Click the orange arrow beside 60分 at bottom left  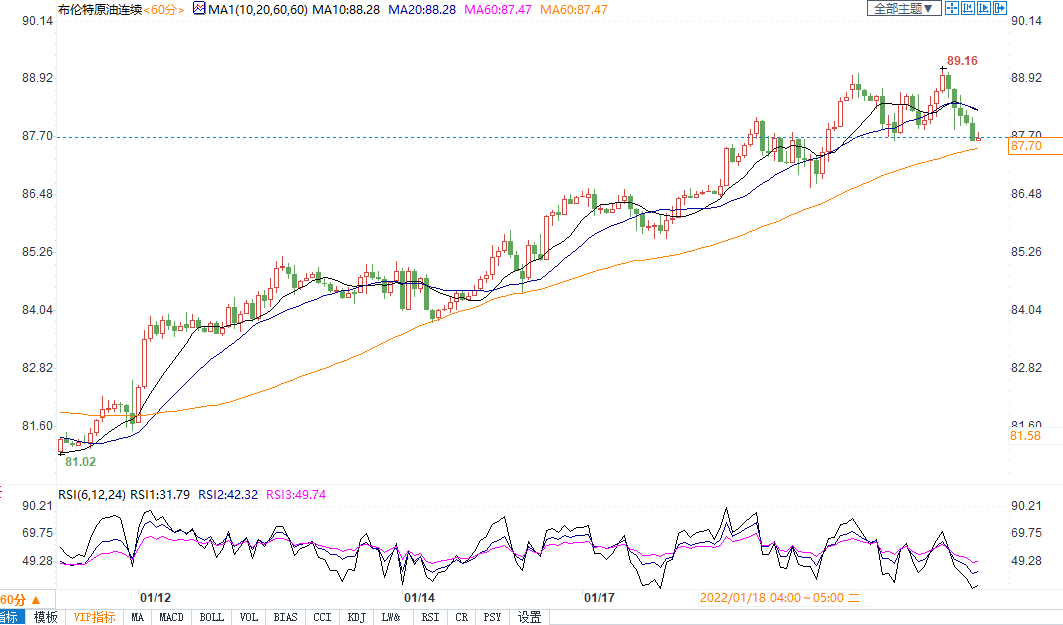36,599
